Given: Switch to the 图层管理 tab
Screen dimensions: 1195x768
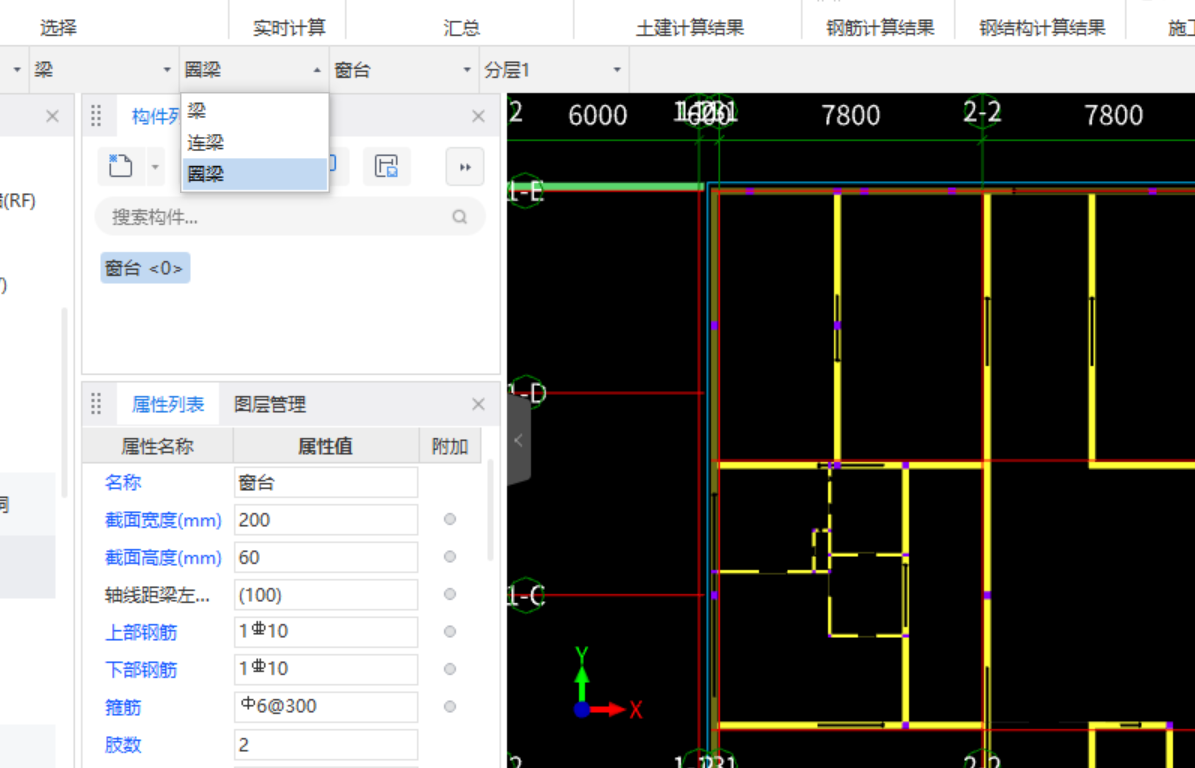Looking at the screenshot, I should click(270, 404).
